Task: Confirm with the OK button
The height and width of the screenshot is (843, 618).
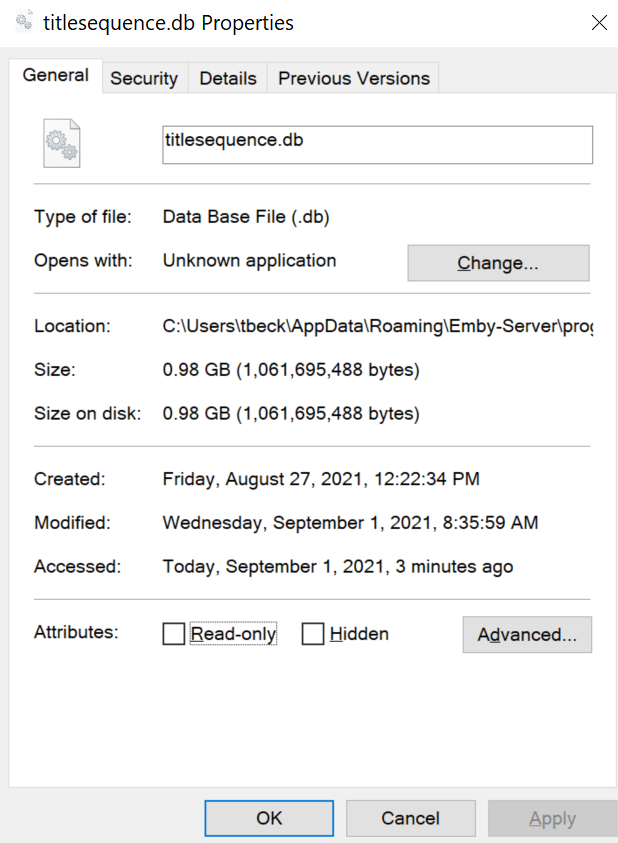Action: 269,818
